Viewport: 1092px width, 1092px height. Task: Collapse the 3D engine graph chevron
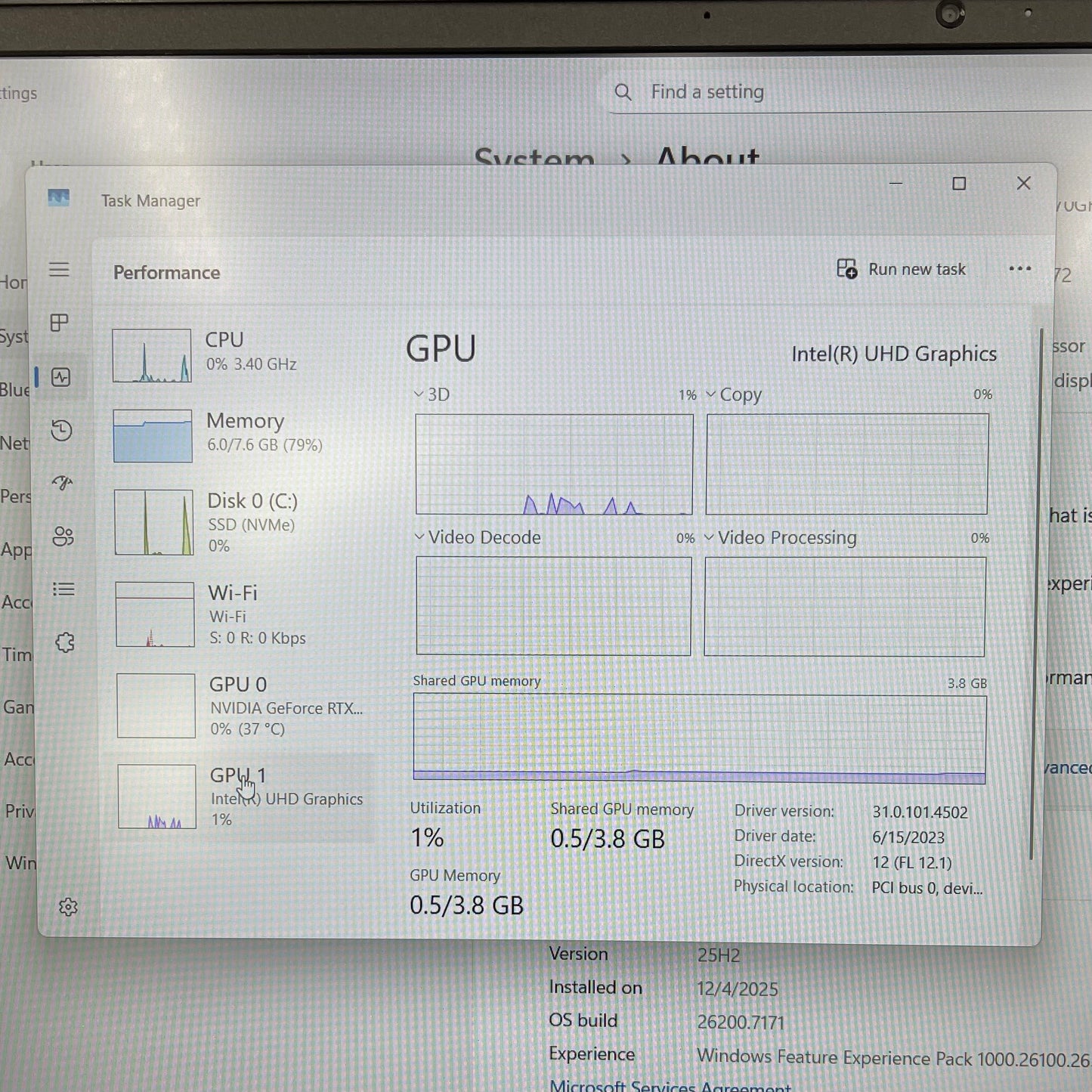click(x=418, y=394)
